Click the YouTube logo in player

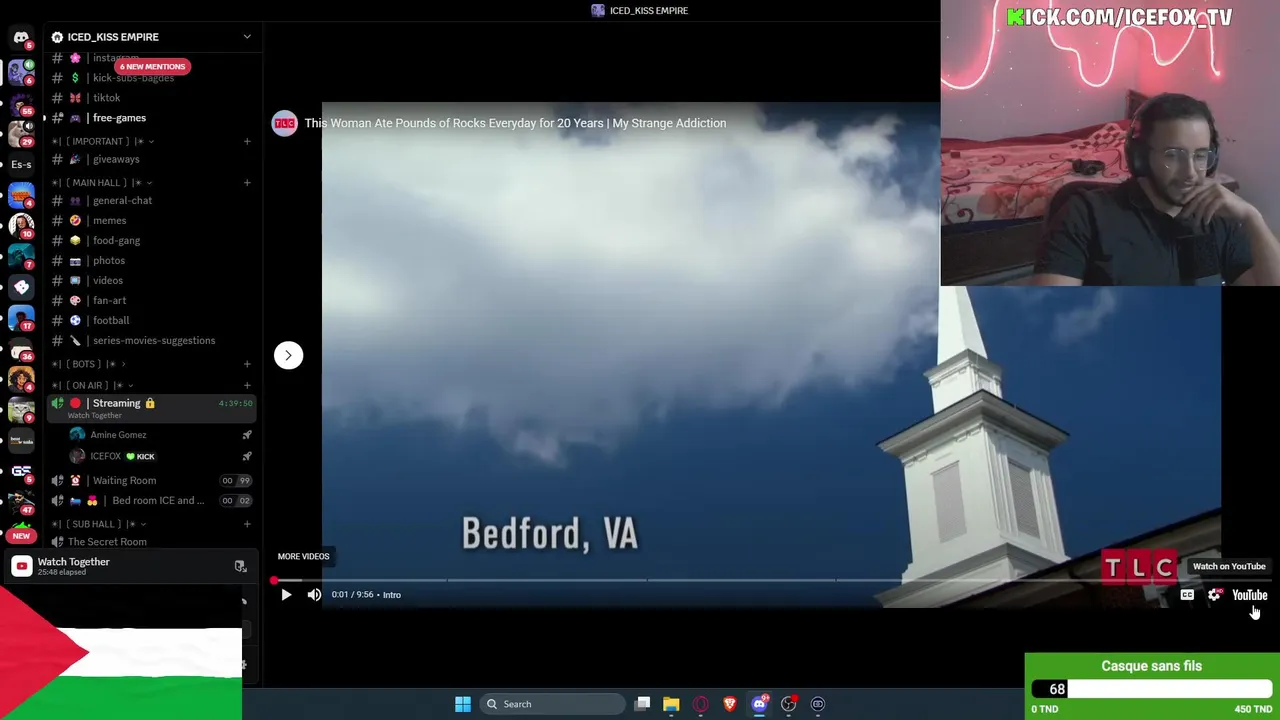pos(1250,595)
